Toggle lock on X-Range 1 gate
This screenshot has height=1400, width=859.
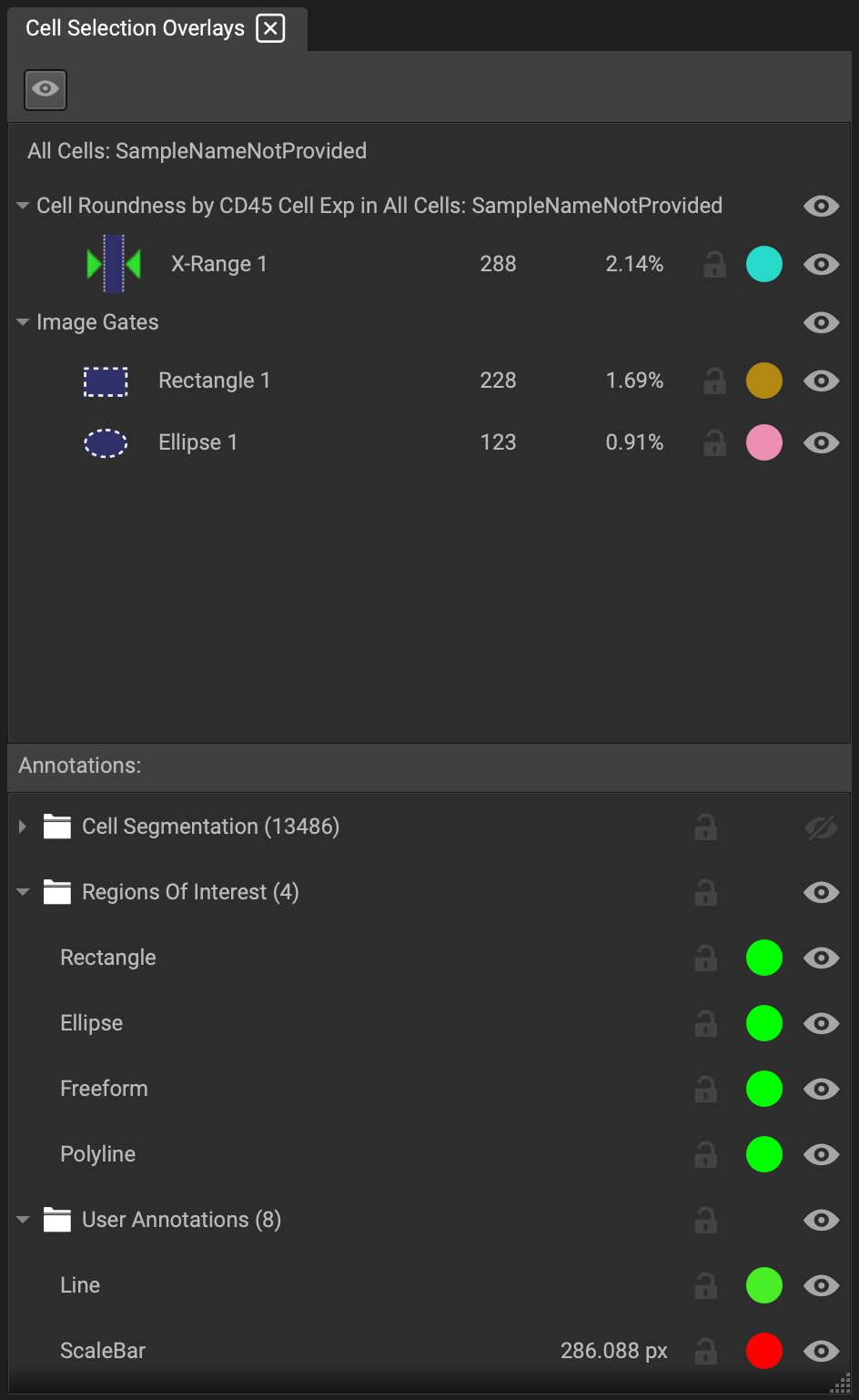(x=714, y=265)
